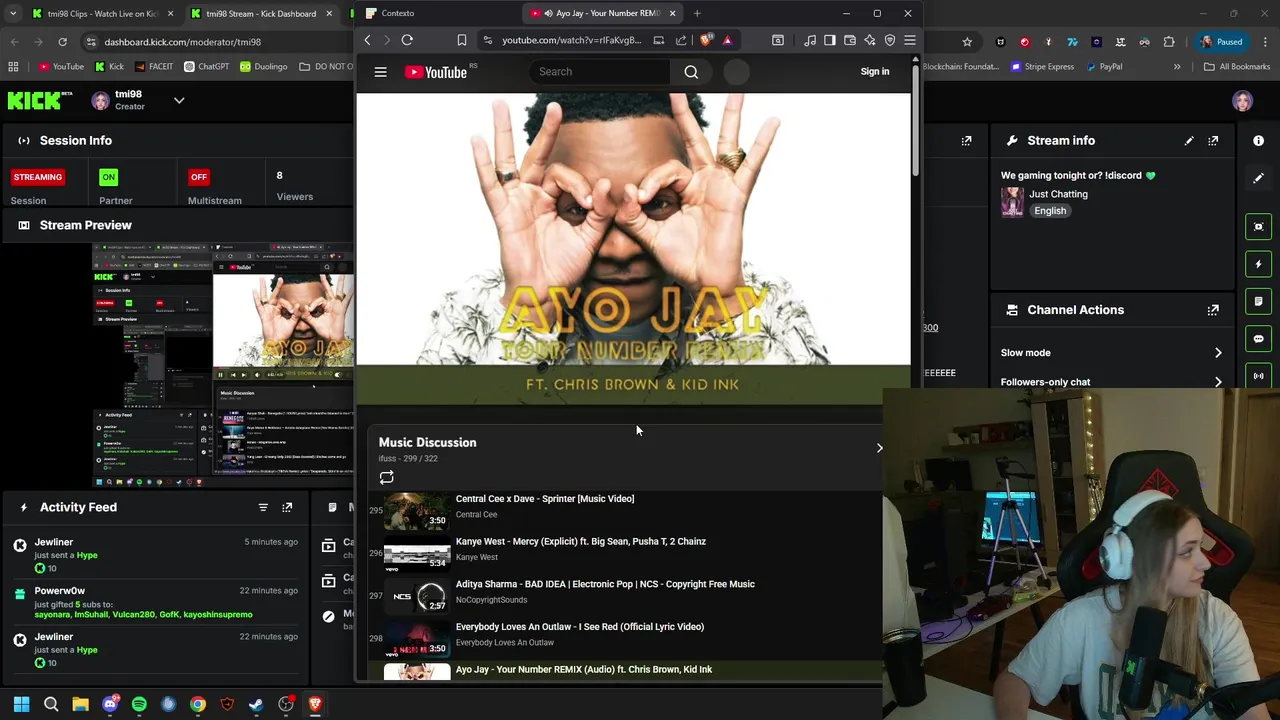Click the YouTube search magnifier button
This screenshot has height=720, width=1280.
point(691,72)
